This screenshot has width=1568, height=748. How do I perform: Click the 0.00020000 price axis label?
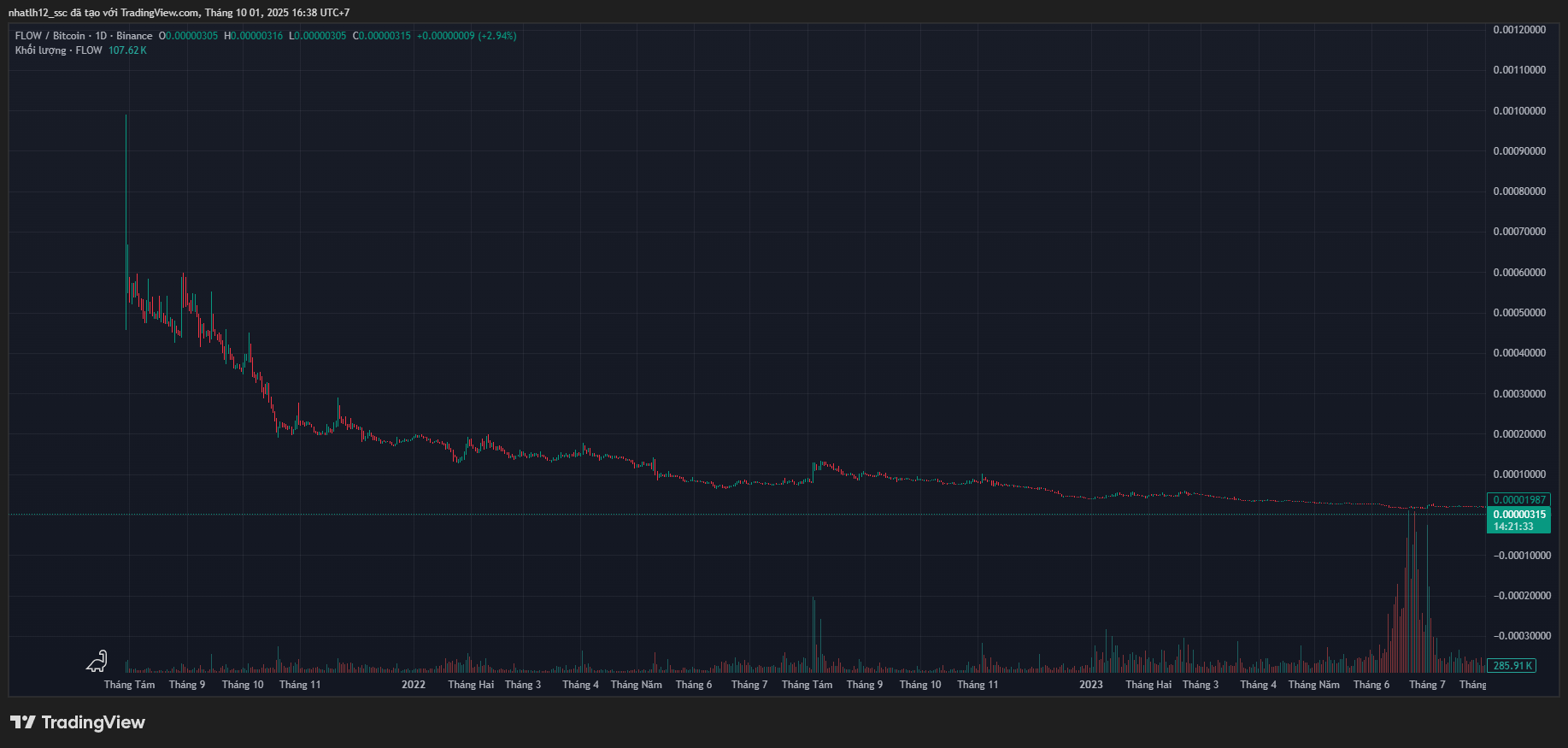(1519, 434)
